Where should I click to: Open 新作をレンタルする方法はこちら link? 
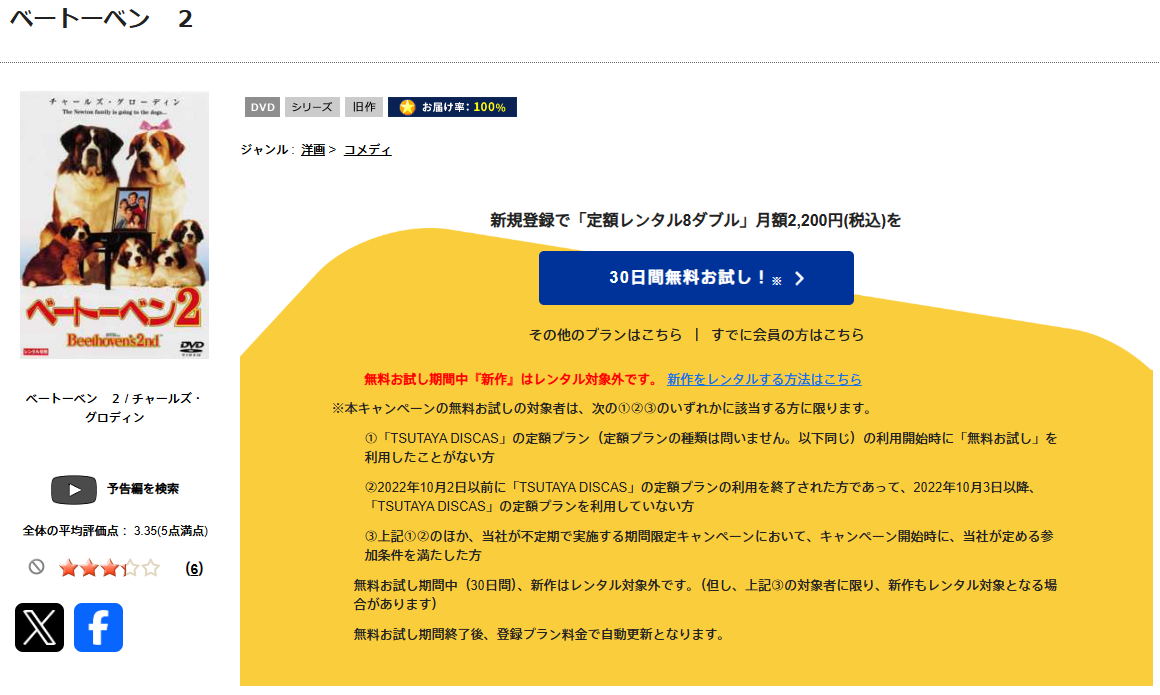point(764,379)
